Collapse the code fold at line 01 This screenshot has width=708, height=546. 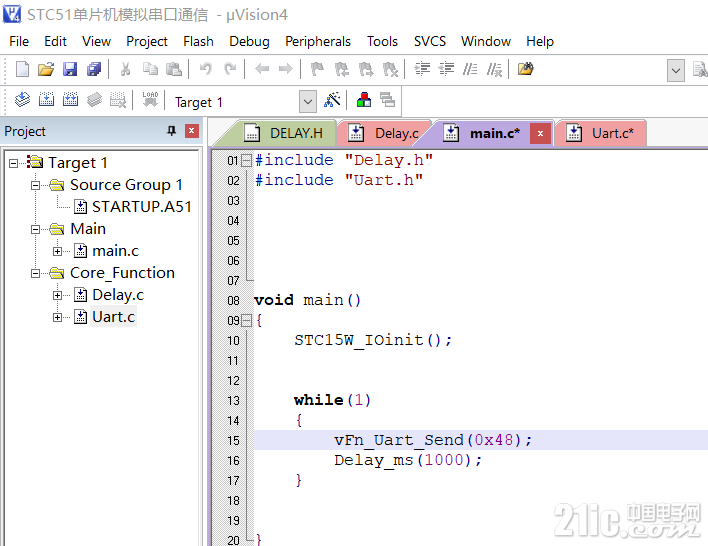click(x=247, y=160)
